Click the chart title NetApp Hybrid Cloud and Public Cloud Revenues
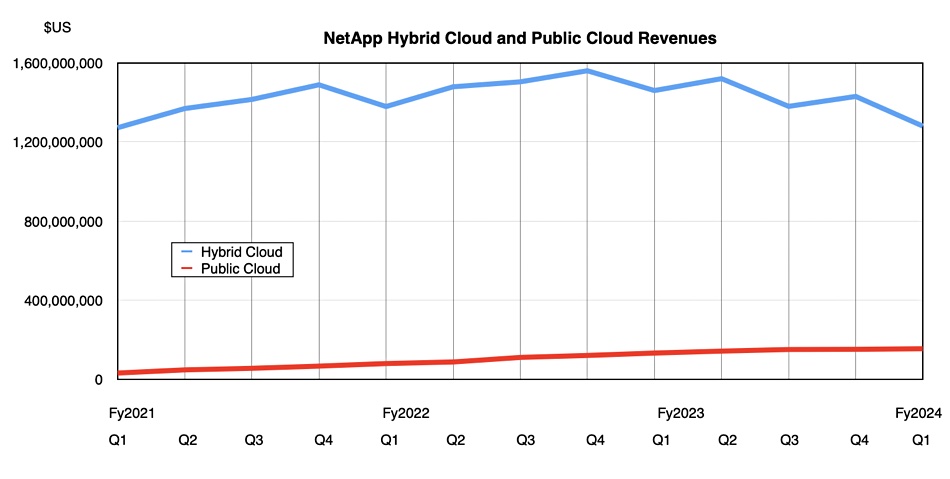Viewport: 950px width, 479px height. pos(520,38)
